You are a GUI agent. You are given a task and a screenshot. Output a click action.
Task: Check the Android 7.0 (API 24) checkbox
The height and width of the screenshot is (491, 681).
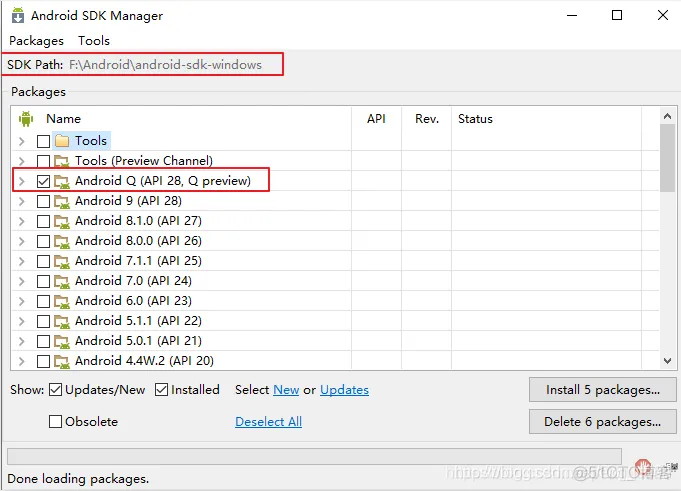[x=43, y=281]
